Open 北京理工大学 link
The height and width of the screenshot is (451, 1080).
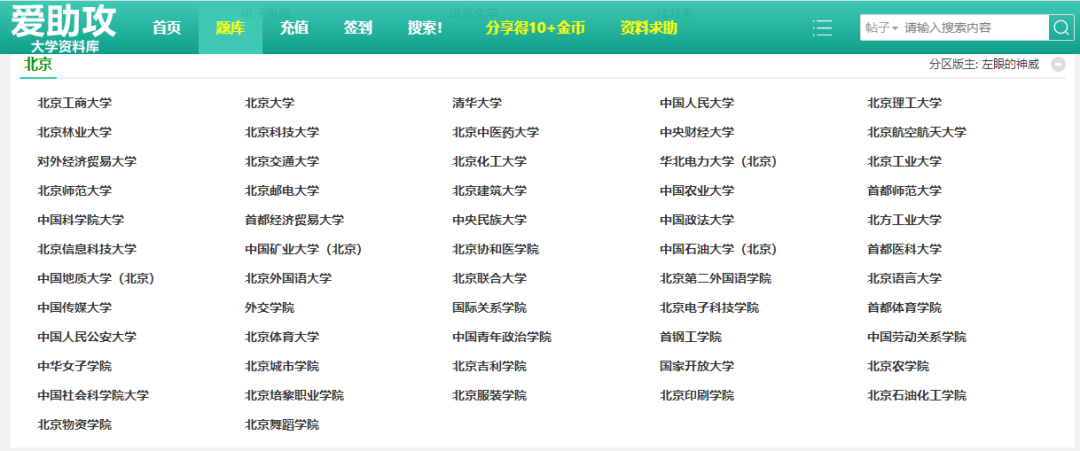pyautogui.click(x=904, y=103)
